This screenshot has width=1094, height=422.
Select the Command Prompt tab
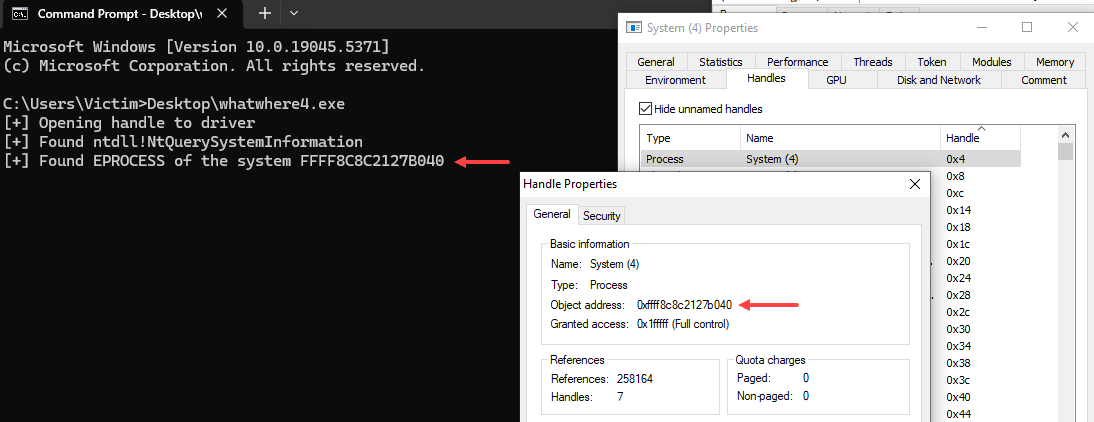(x=123, y=14)
